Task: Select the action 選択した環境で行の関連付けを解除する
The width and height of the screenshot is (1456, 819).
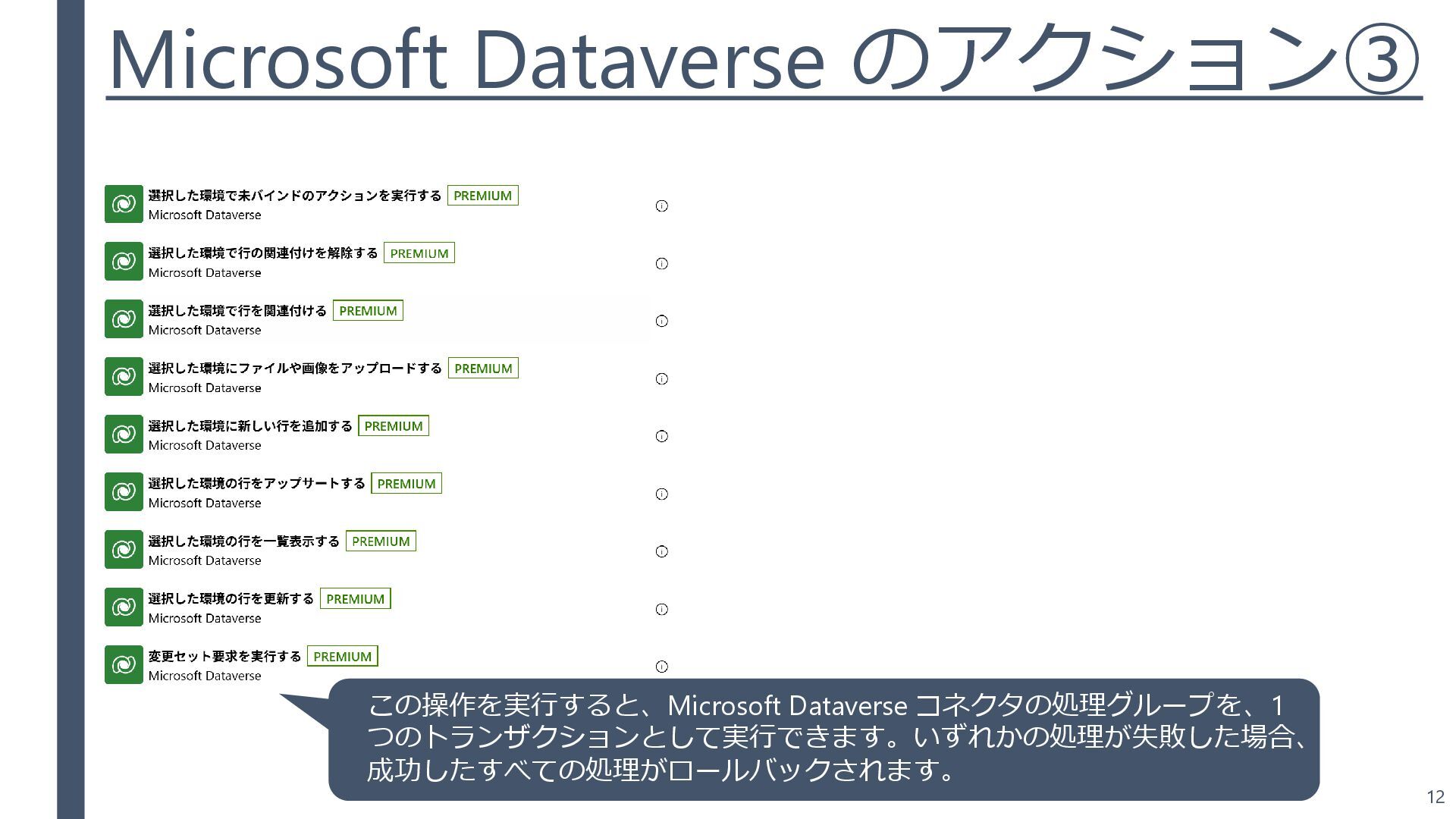Action: coord(262,253)
